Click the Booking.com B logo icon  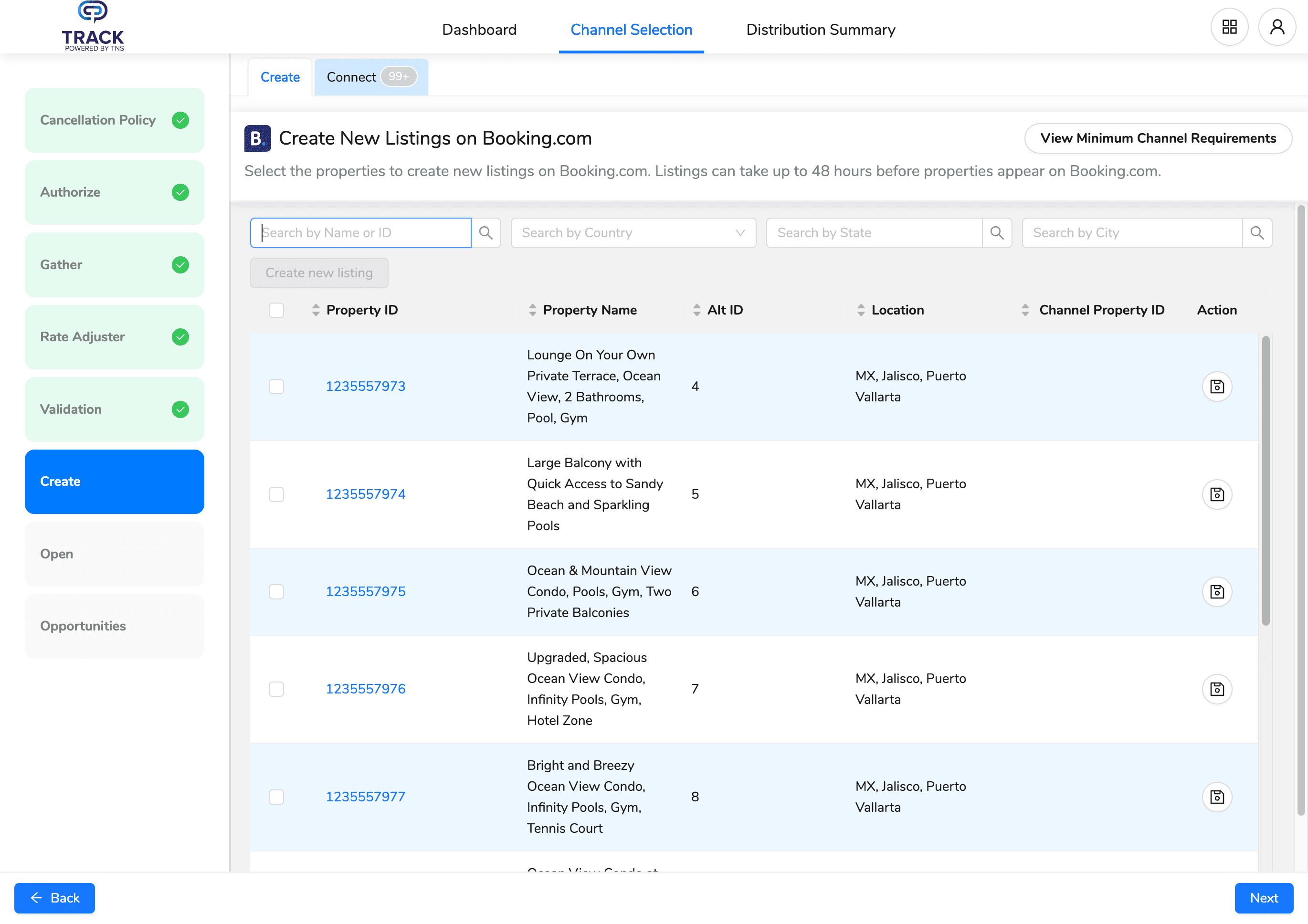pos(257,138)
